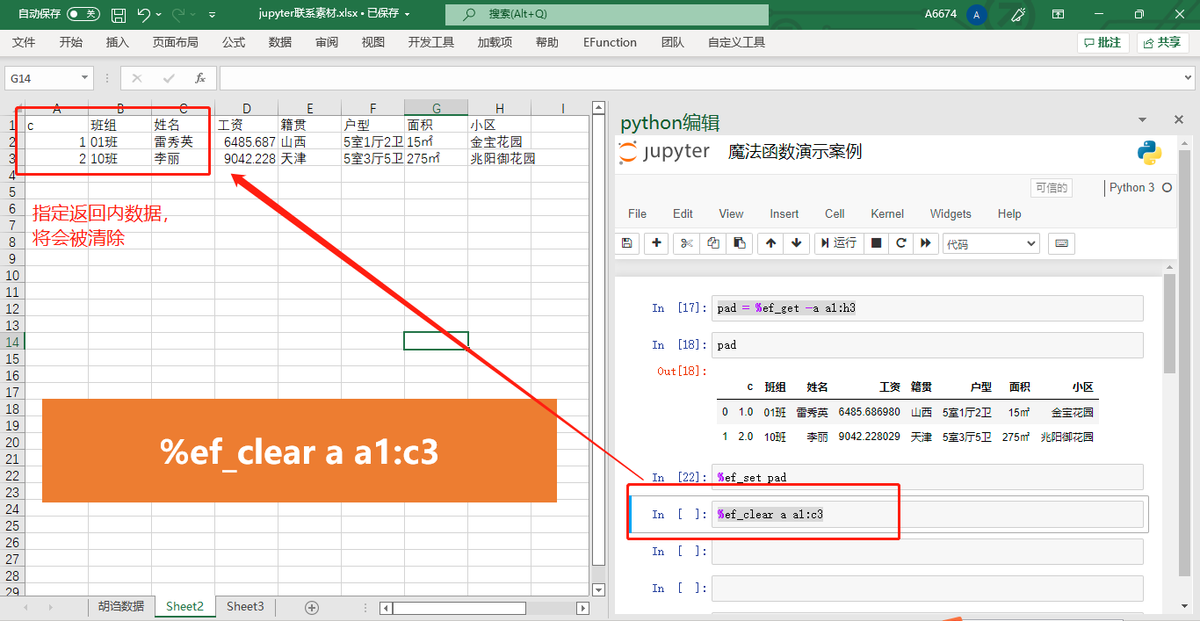Open the Jupyter Cell menu
1200x621 pixels.
(x=835, y=214)
